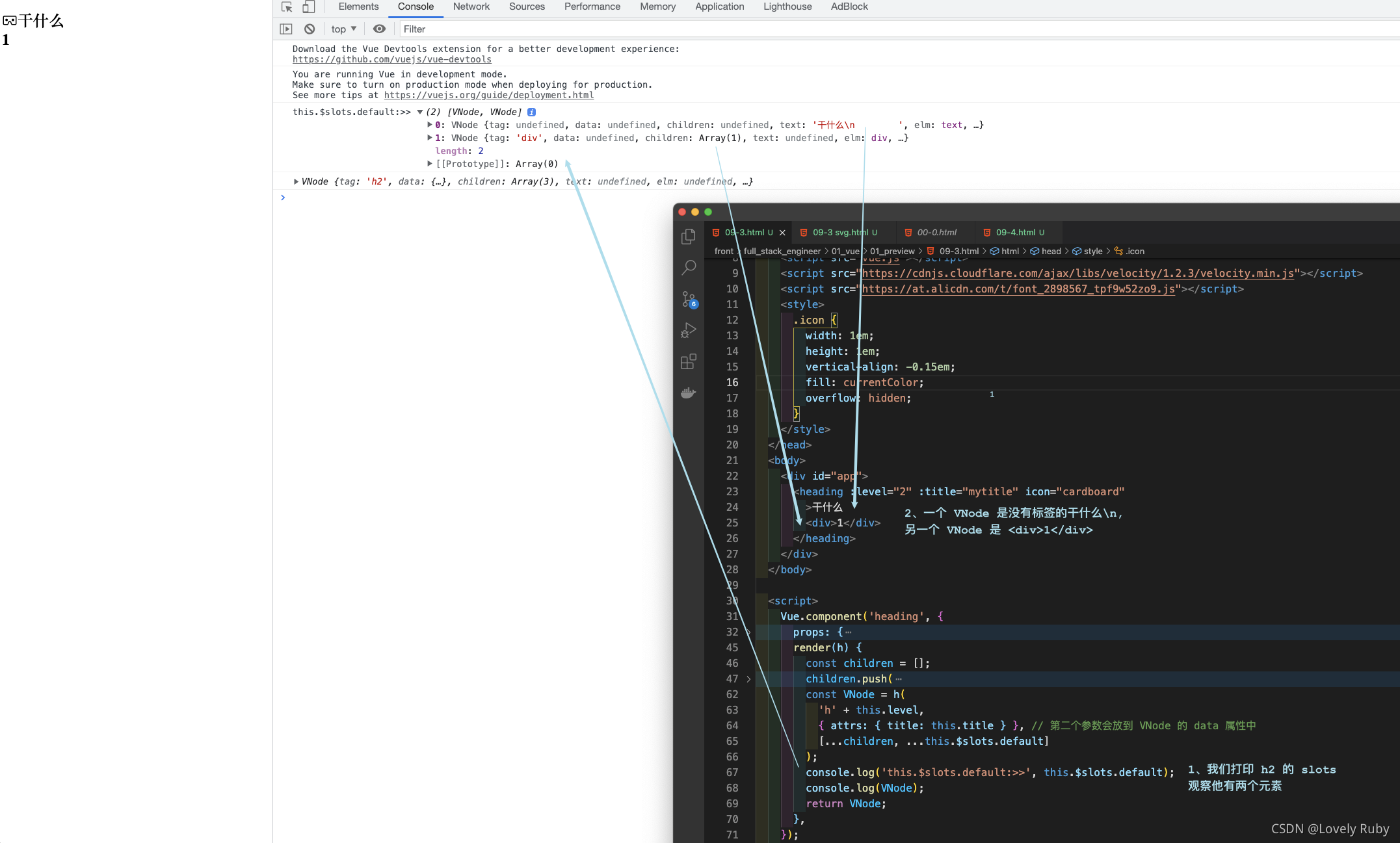Toggle the live expression eye icon

pyautogui.click(x=380, y=29)
